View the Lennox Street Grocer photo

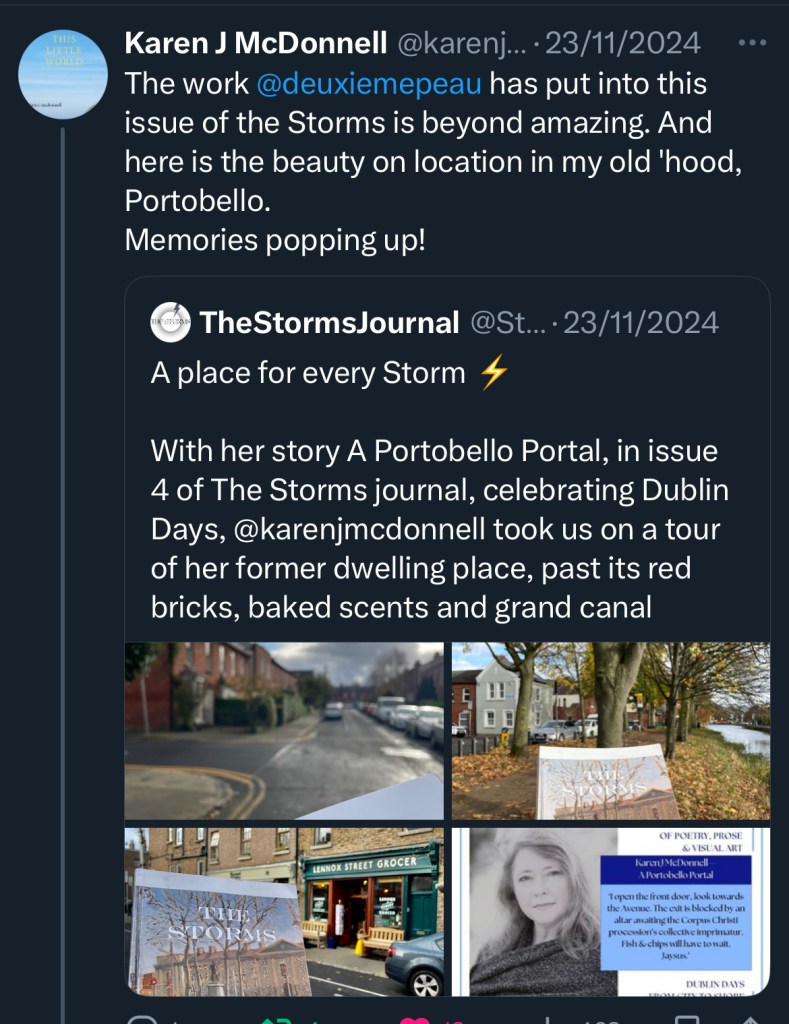[284, 911]
